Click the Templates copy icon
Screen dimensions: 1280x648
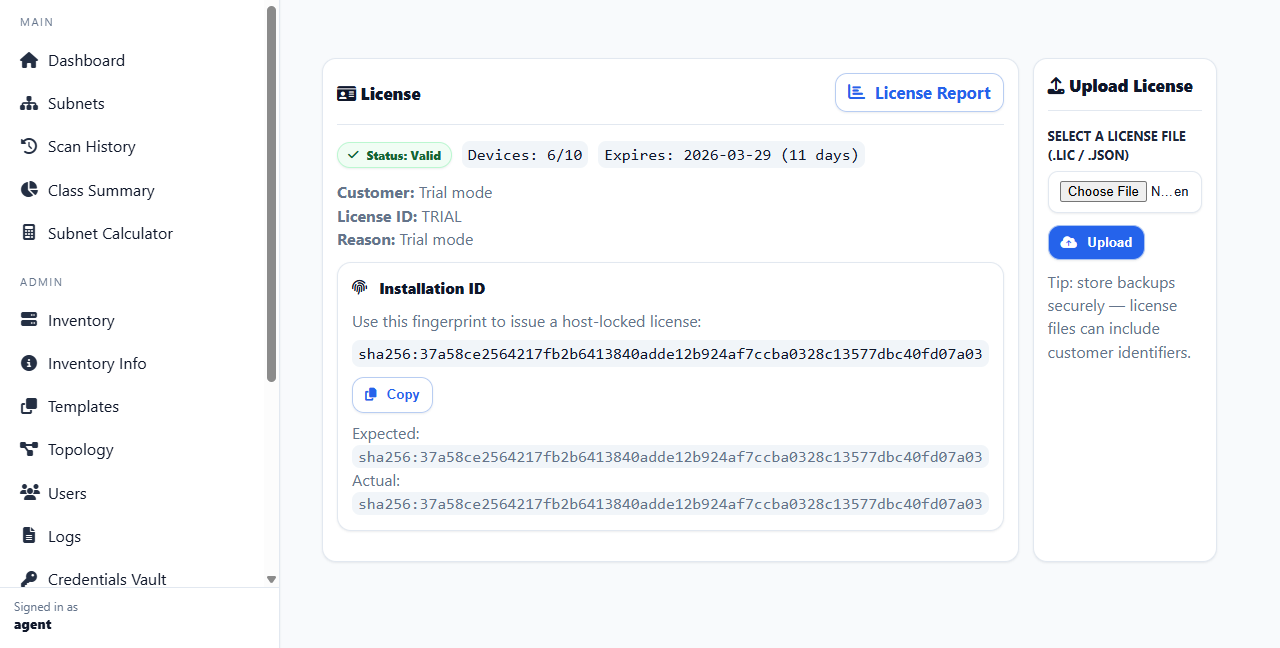point(29,406)
